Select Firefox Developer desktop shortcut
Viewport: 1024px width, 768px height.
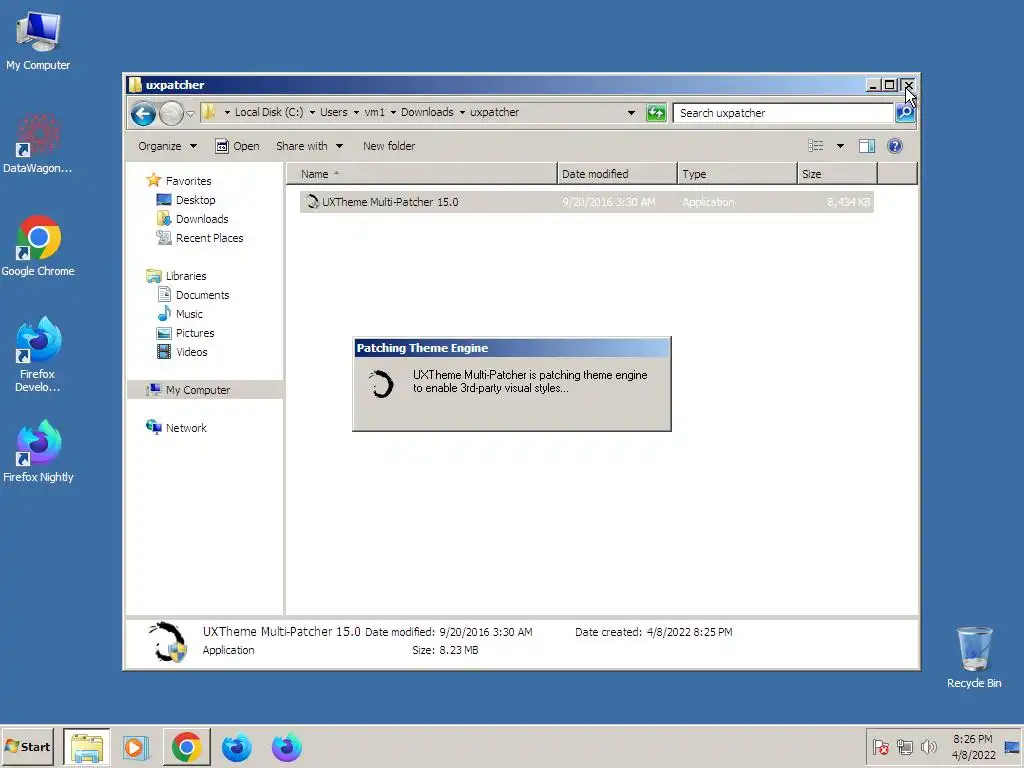[38, 355]
